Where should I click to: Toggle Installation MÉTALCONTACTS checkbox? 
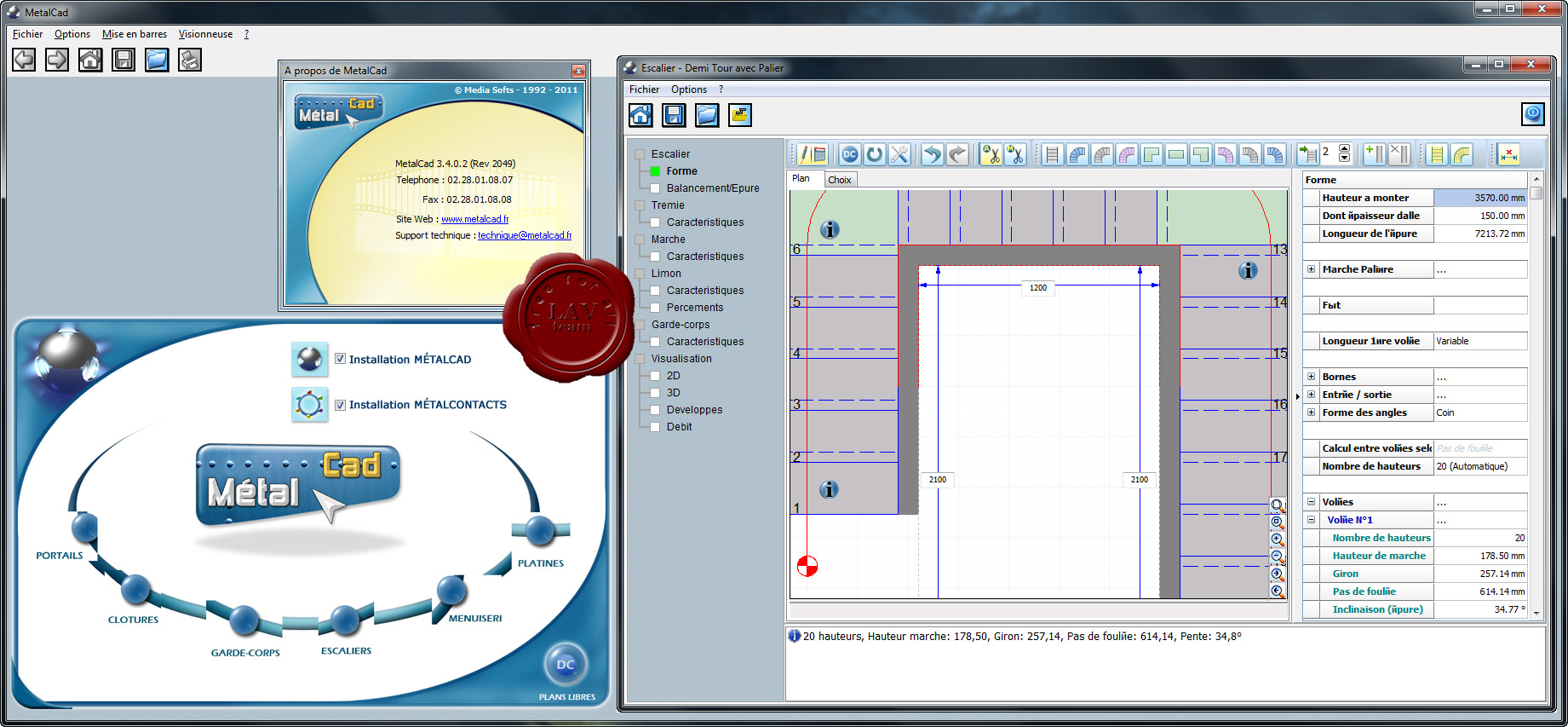(x=340, y=405)
